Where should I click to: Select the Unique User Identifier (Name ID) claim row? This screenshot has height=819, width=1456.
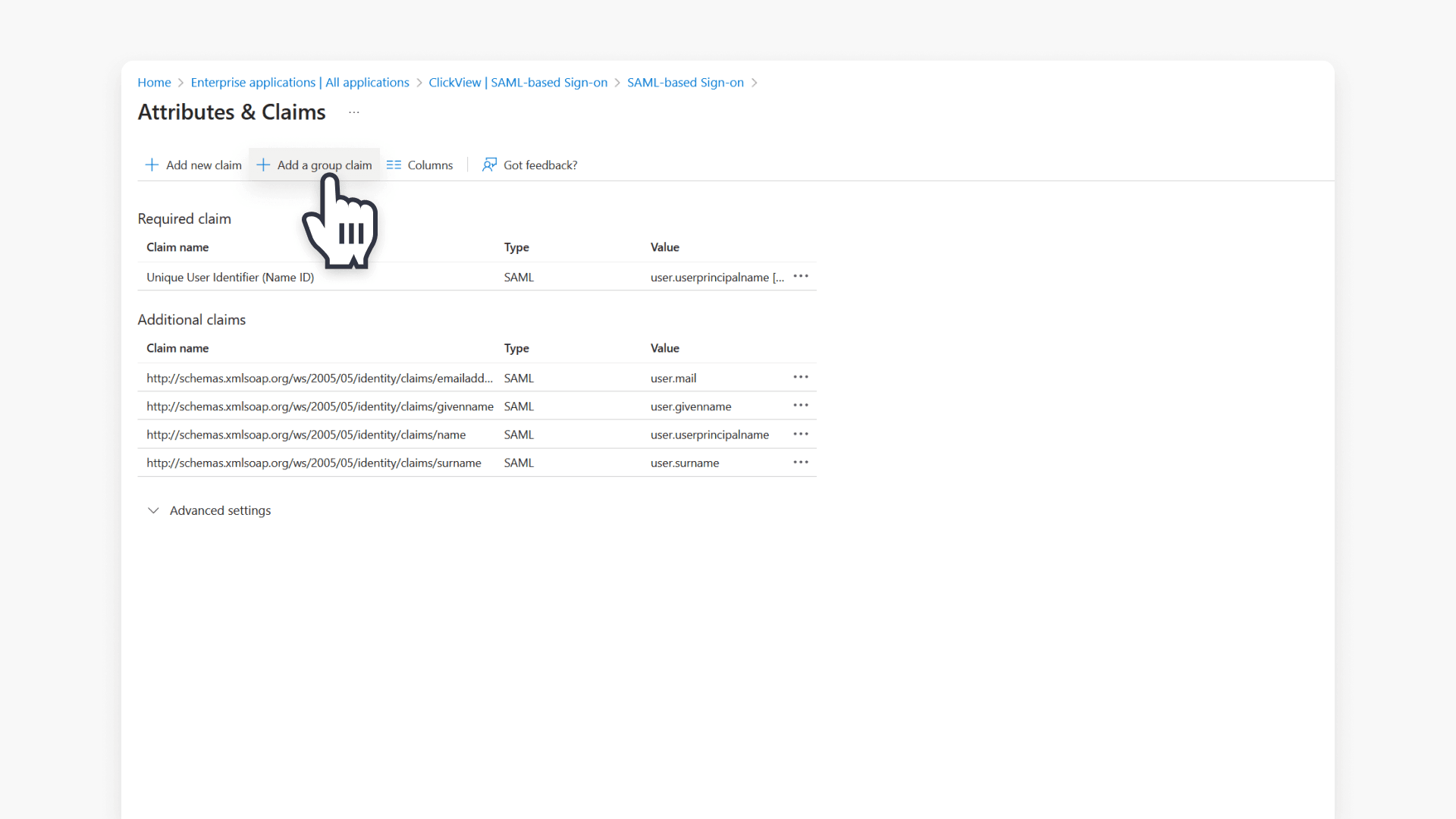coord(230,277)
